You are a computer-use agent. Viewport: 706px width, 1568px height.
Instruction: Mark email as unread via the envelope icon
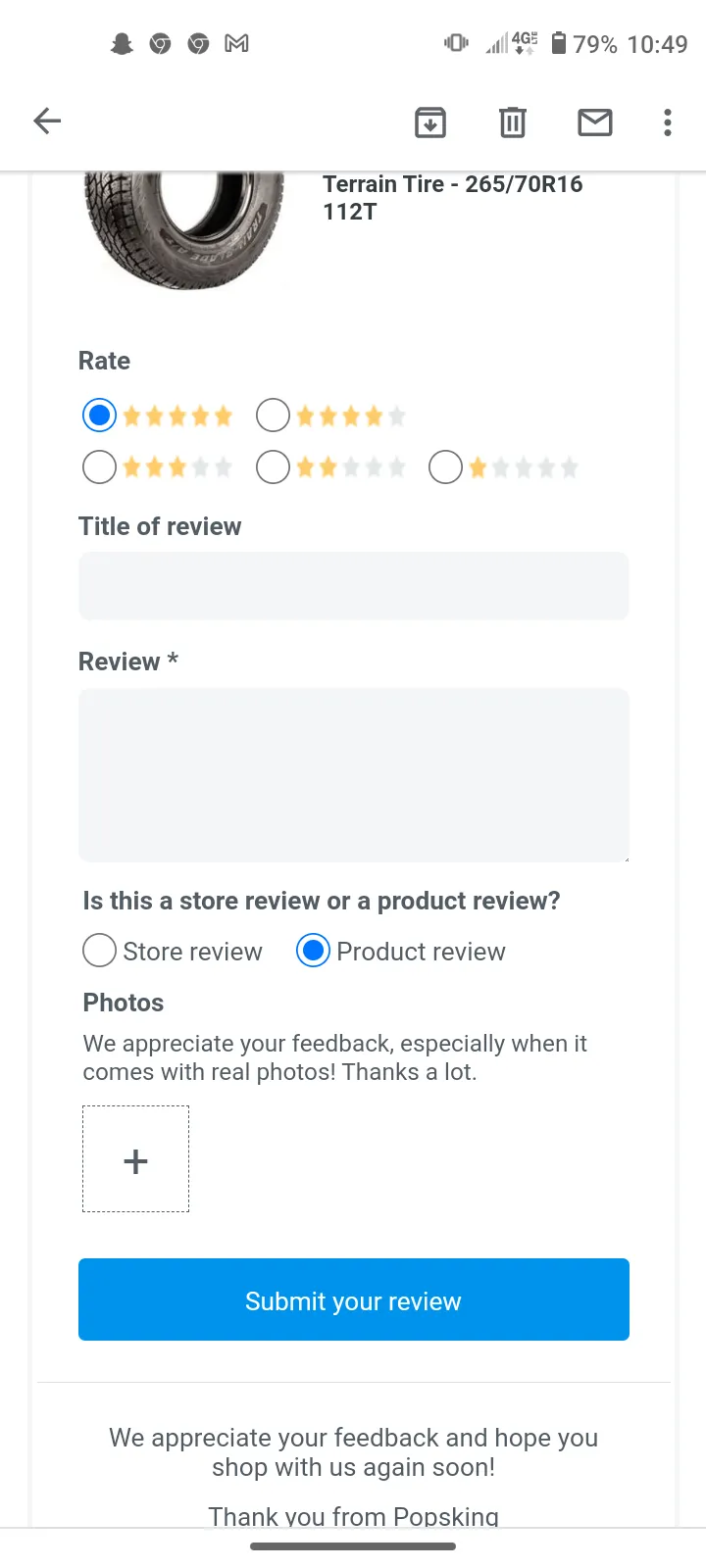(595, 122)
